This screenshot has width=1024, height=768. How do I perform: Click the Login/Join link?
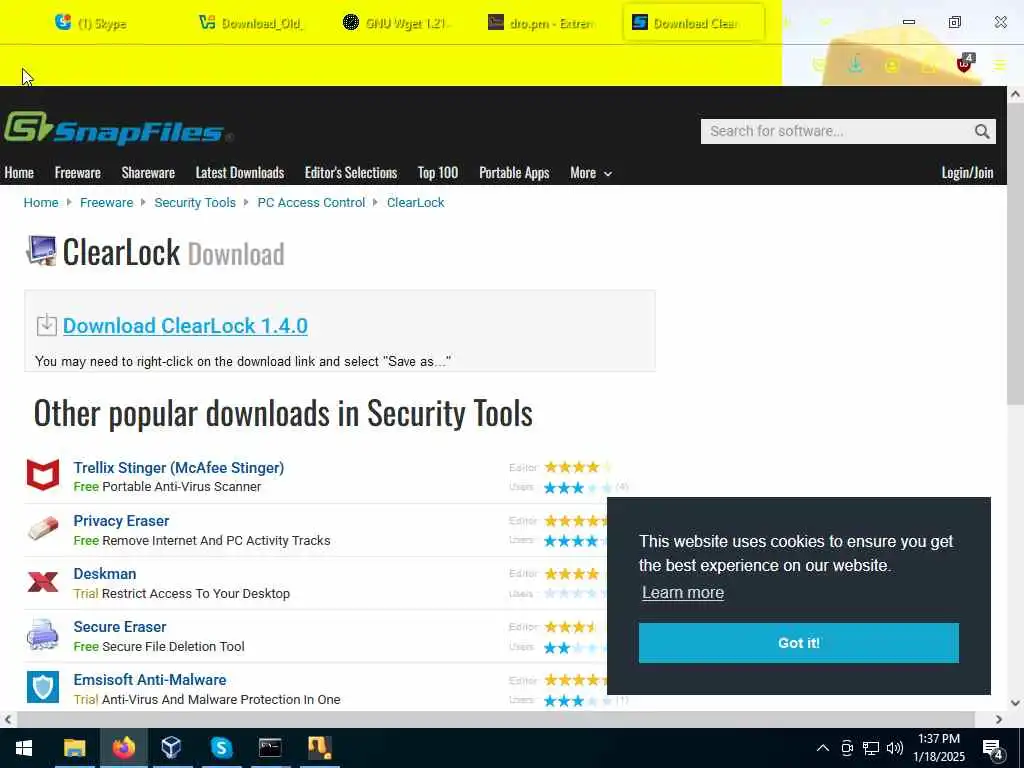(967, 172)
